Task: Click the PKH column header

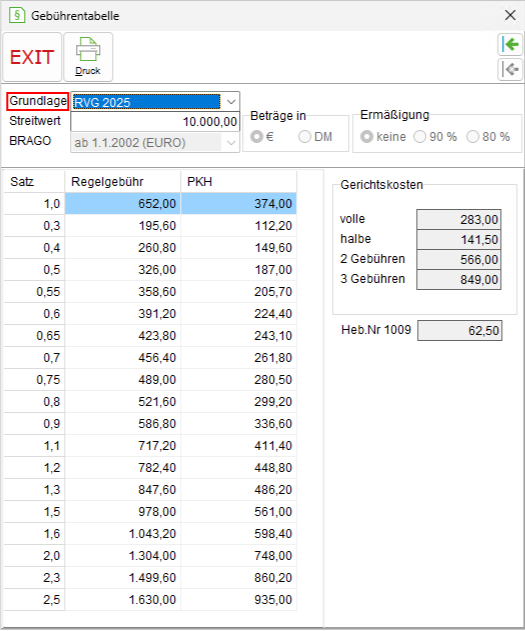Action: click(x=239, y=182)
